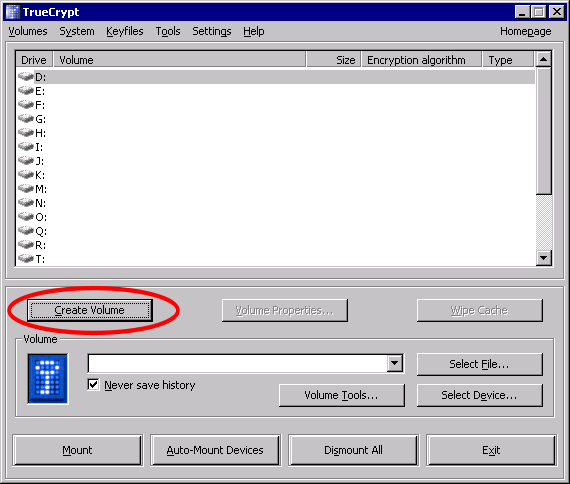Open the Tools menu
The image size is (570, 484).
point(168,31)
